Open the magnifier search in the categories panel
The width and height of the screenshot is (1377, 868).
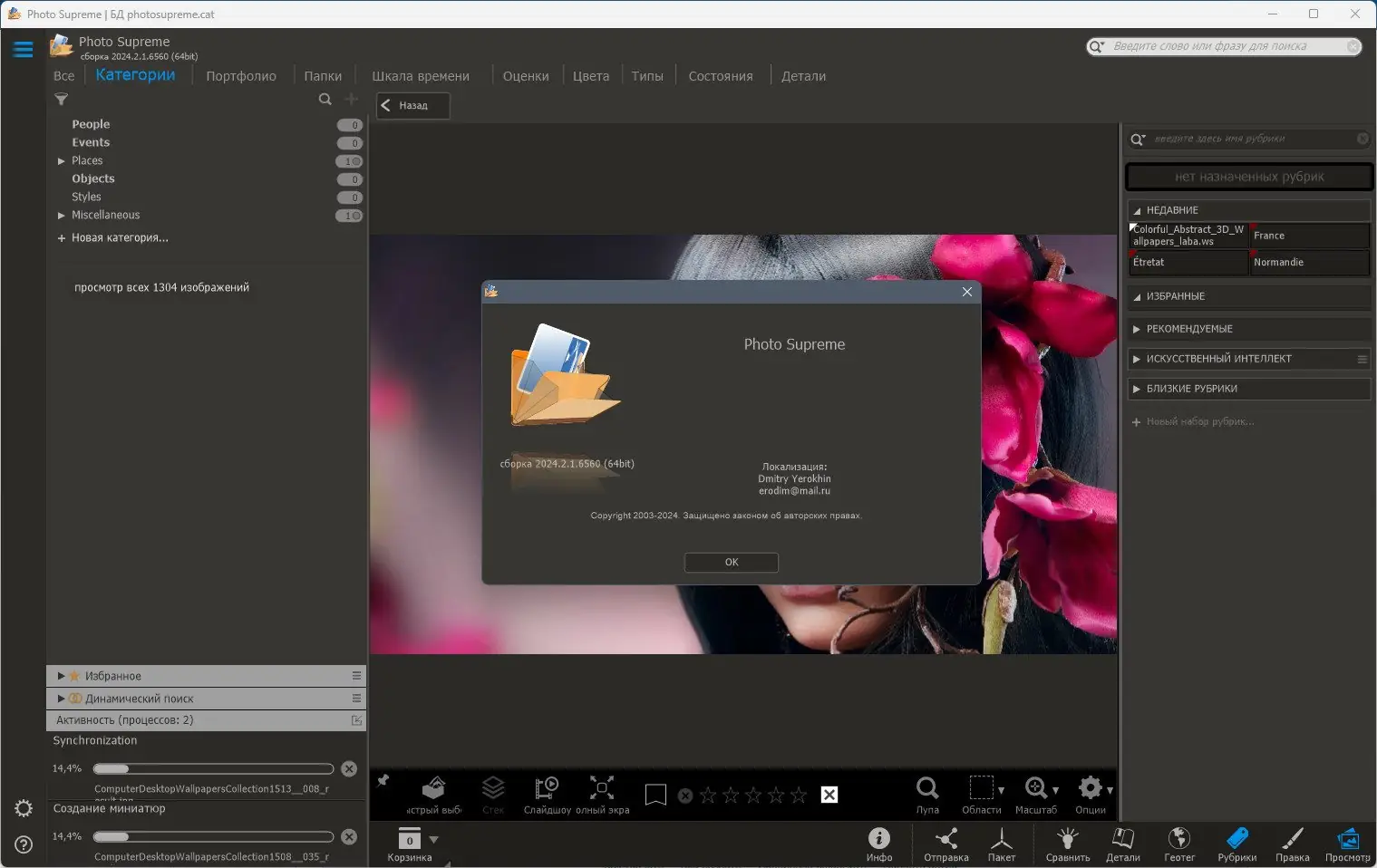click(325, 100)
